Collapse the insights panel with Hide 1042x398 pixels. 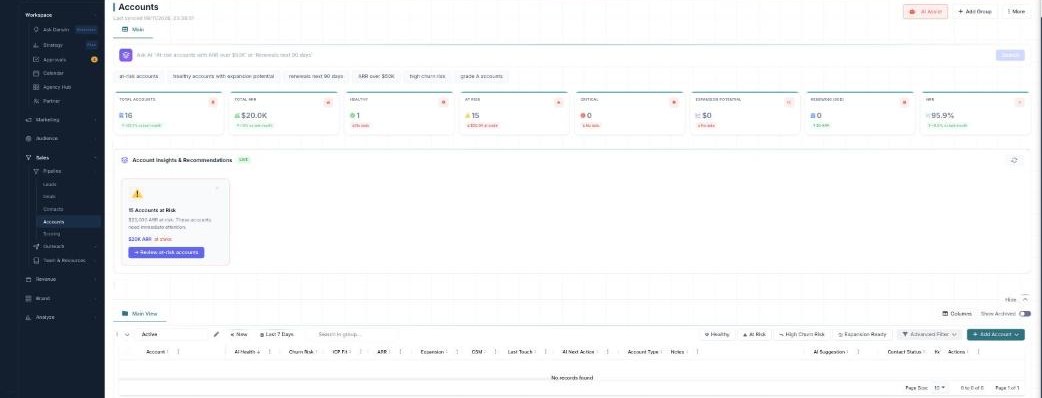[x=1017, y=300]
